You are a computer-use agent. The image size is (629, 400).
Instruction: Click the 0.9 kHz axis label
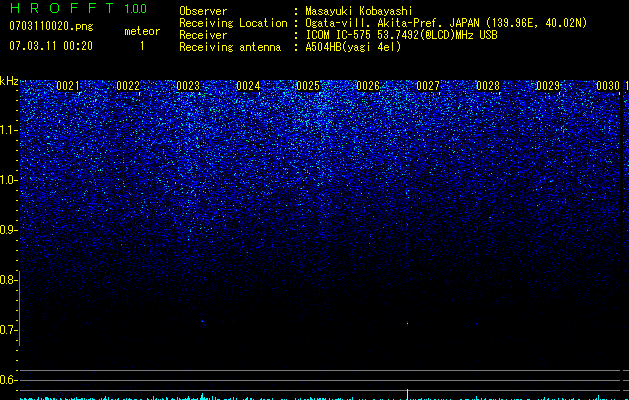coord(8,230)
